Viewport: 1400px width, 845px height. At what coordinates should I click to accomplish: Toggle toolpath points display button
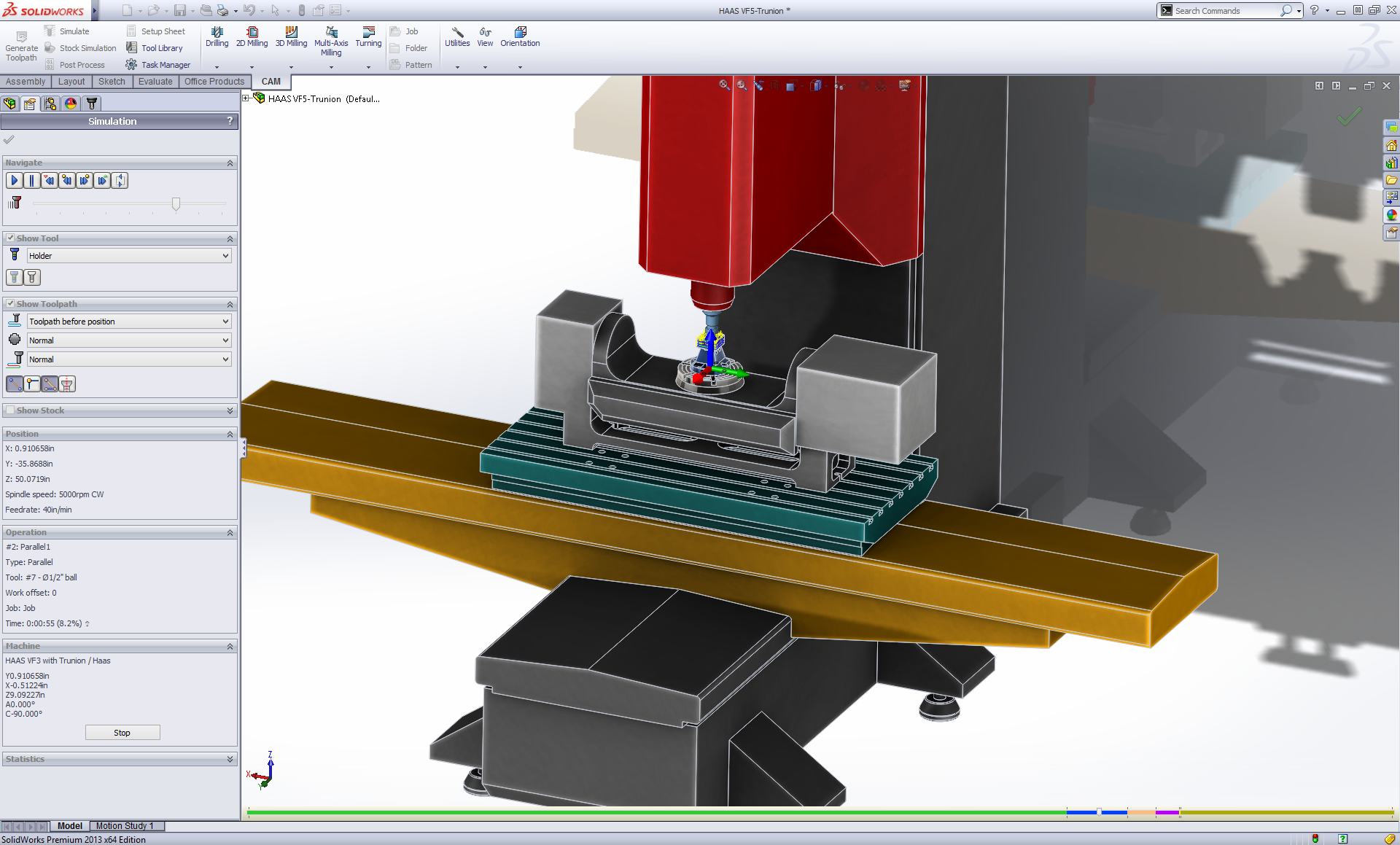pyautogui.click(x=32, y=383)
